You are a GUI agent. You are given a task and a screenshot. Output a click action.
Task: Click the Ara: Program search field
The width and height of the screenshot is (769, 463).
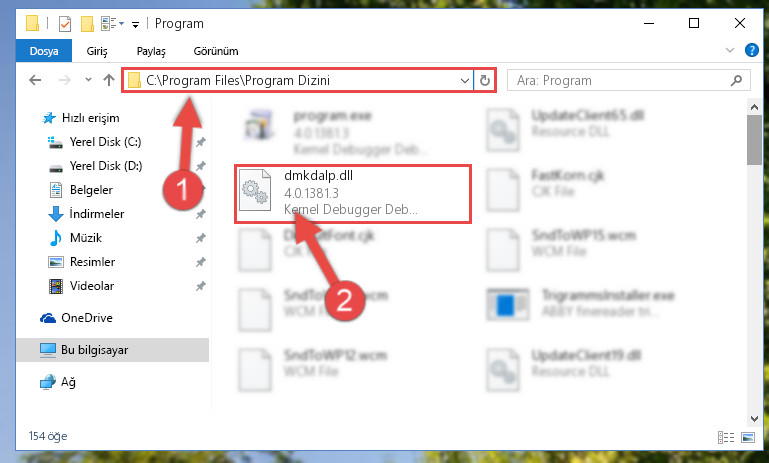pyautogui.click(x=628, y=80)
